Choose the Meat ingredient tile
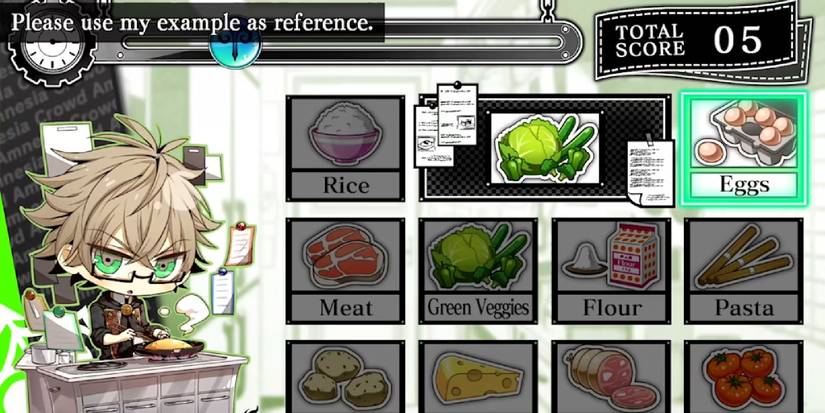825x413 pixels. pos(346,271)
